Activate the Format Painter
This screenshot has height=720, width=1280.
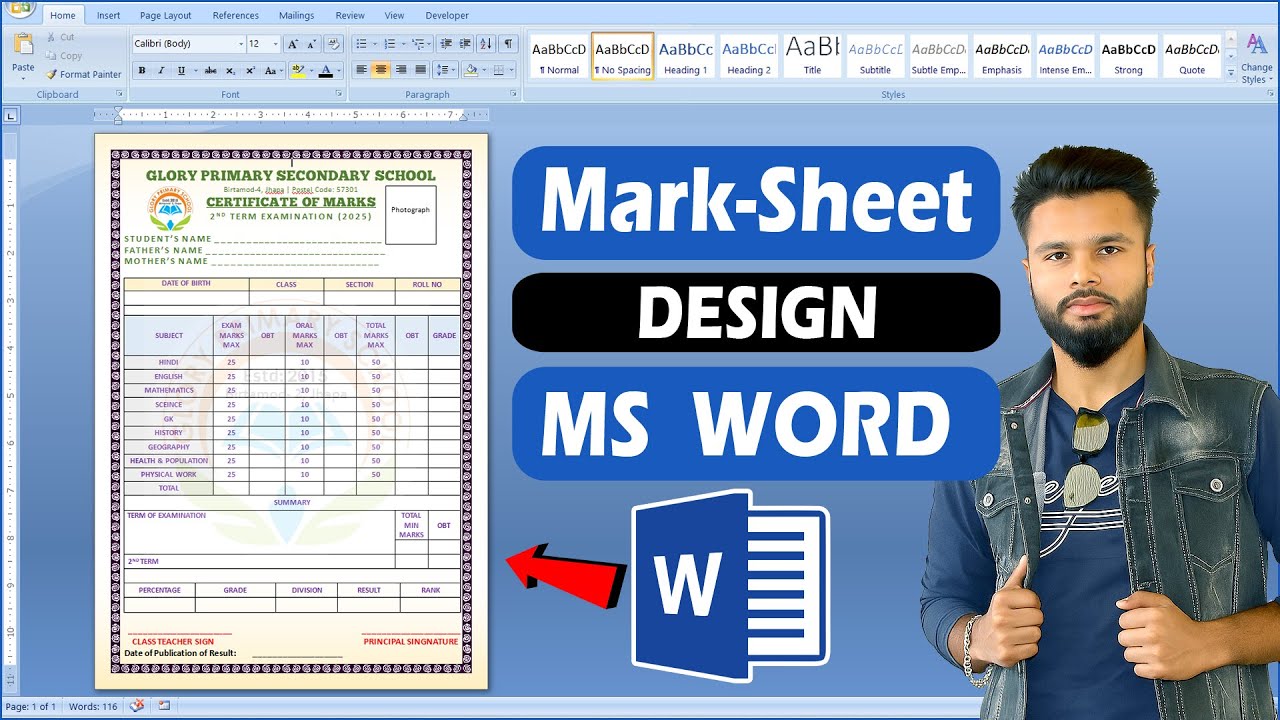83,74
